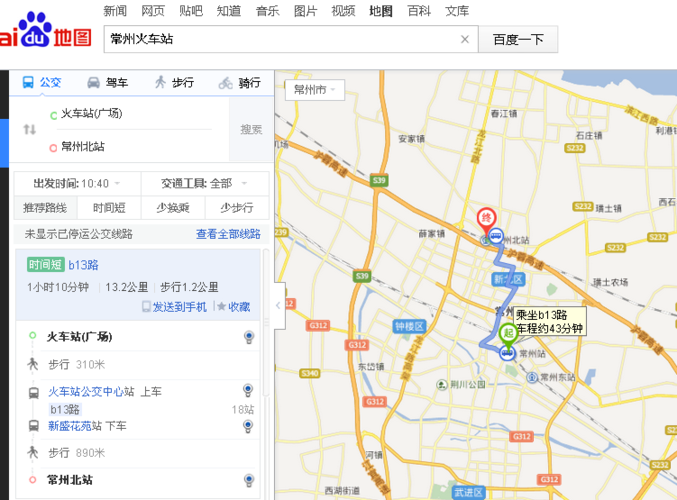Open the 文库 navigation link
This screenshot has width=677, height=500.
(457, 11)
